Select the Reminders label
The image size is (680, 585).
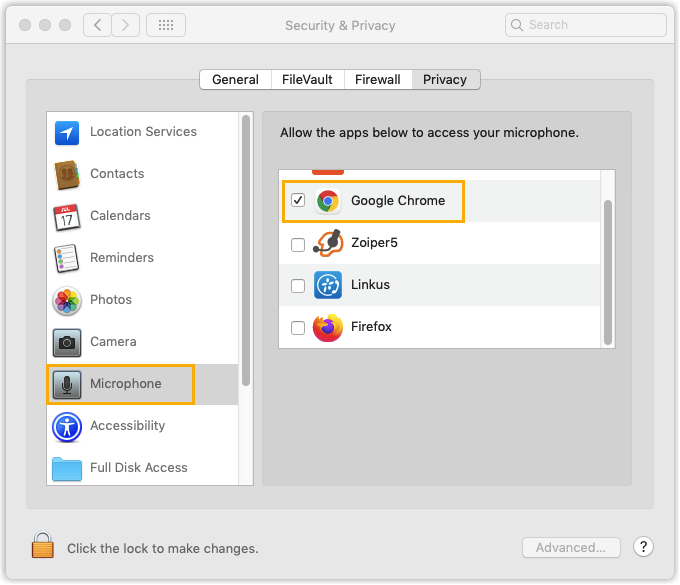point(122,258)
